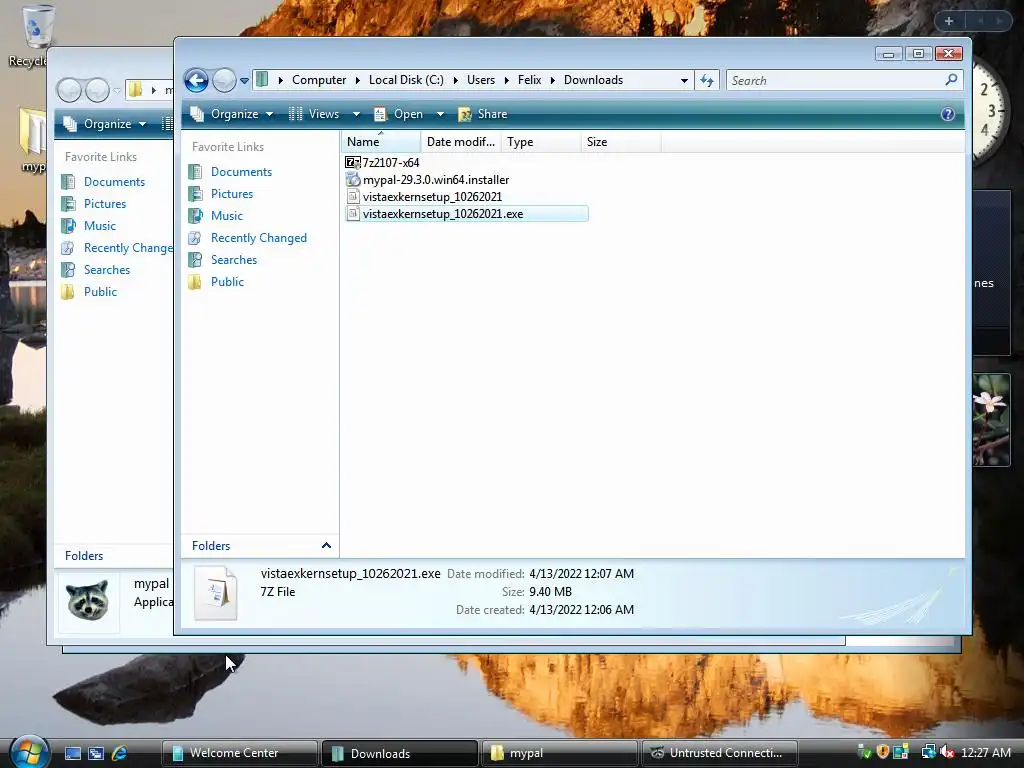The height and width of the screenshot is (768, 1024).
Task: Click Show Desktop quick launch icon
Action: (x=72, y=753)
